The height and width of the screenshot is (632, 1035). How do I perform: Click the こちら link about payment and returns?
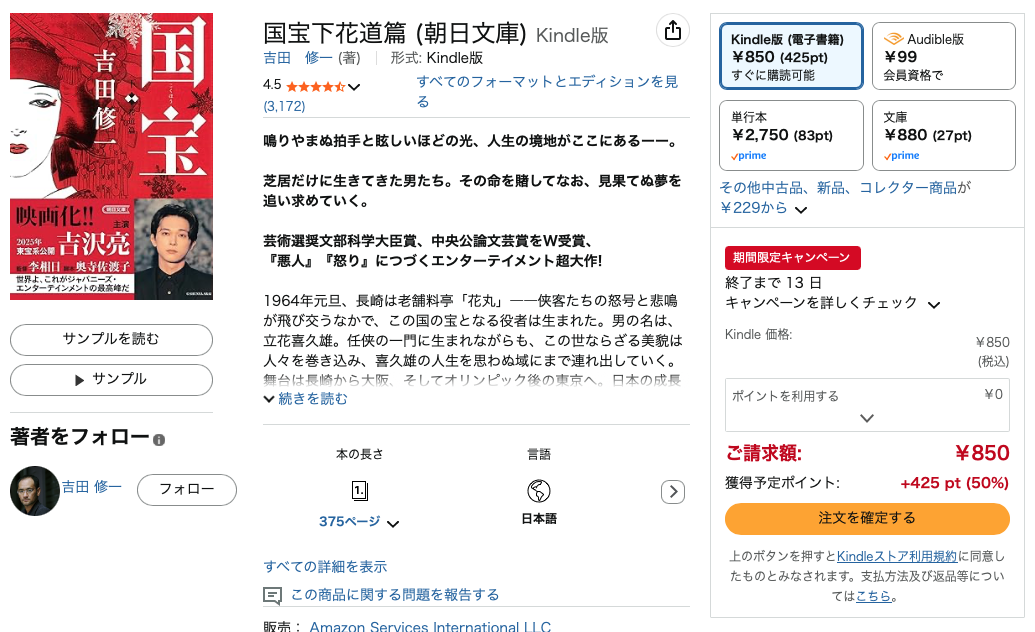(873, 596)
